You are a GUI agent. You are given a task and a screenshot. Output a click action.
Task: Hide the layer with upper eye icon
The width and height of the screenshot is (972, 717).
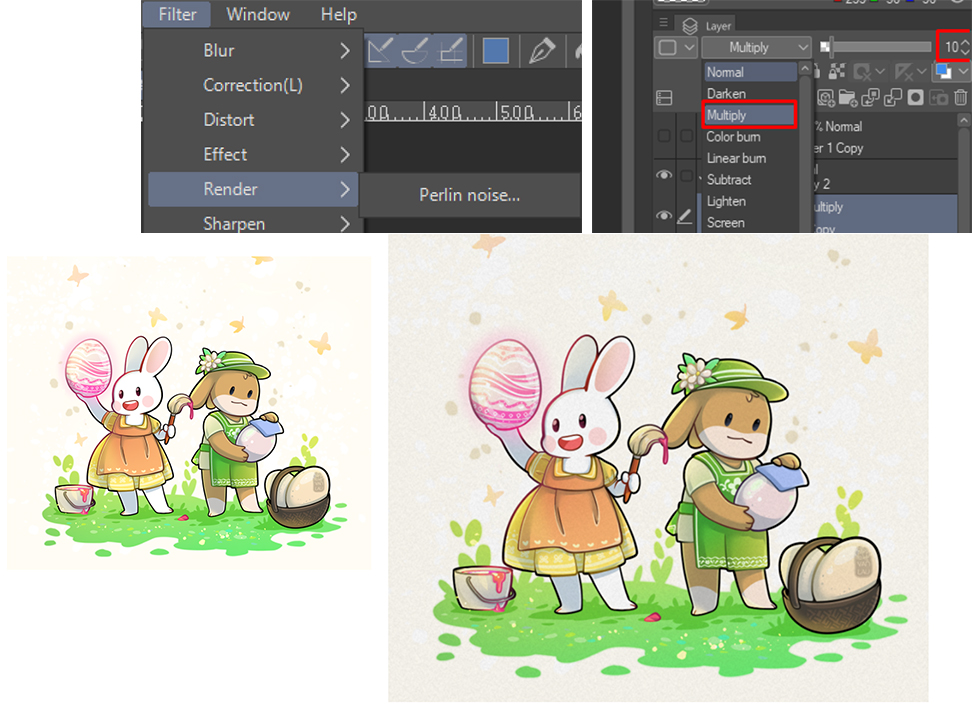(x=664, y=175)
